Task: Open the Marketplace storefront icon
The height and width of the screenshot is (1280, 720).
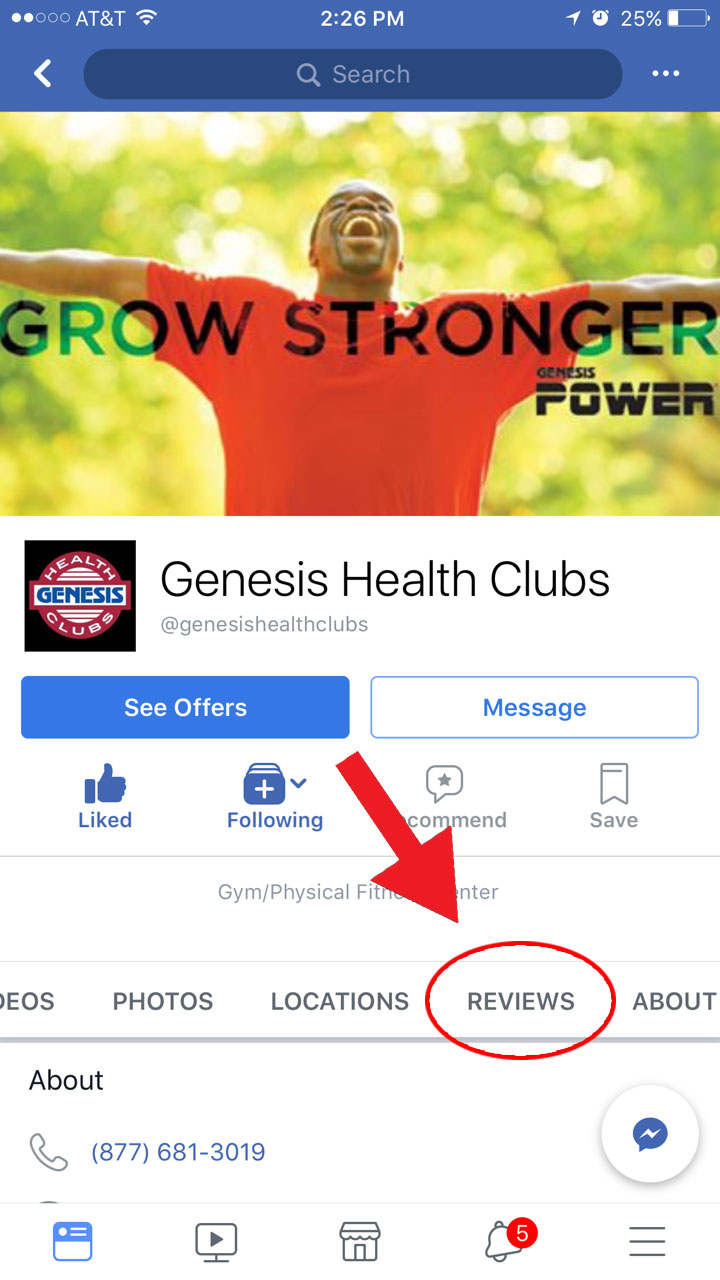Action: pos(360,1241)
